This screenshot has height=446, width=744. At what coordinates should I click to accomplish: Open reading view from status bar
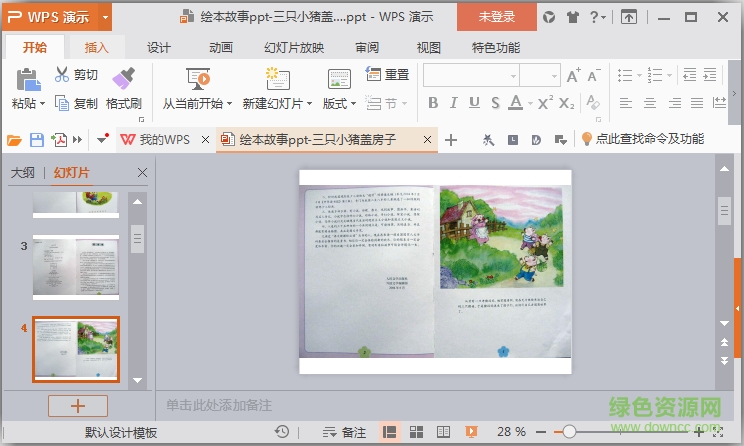[442, 432]
